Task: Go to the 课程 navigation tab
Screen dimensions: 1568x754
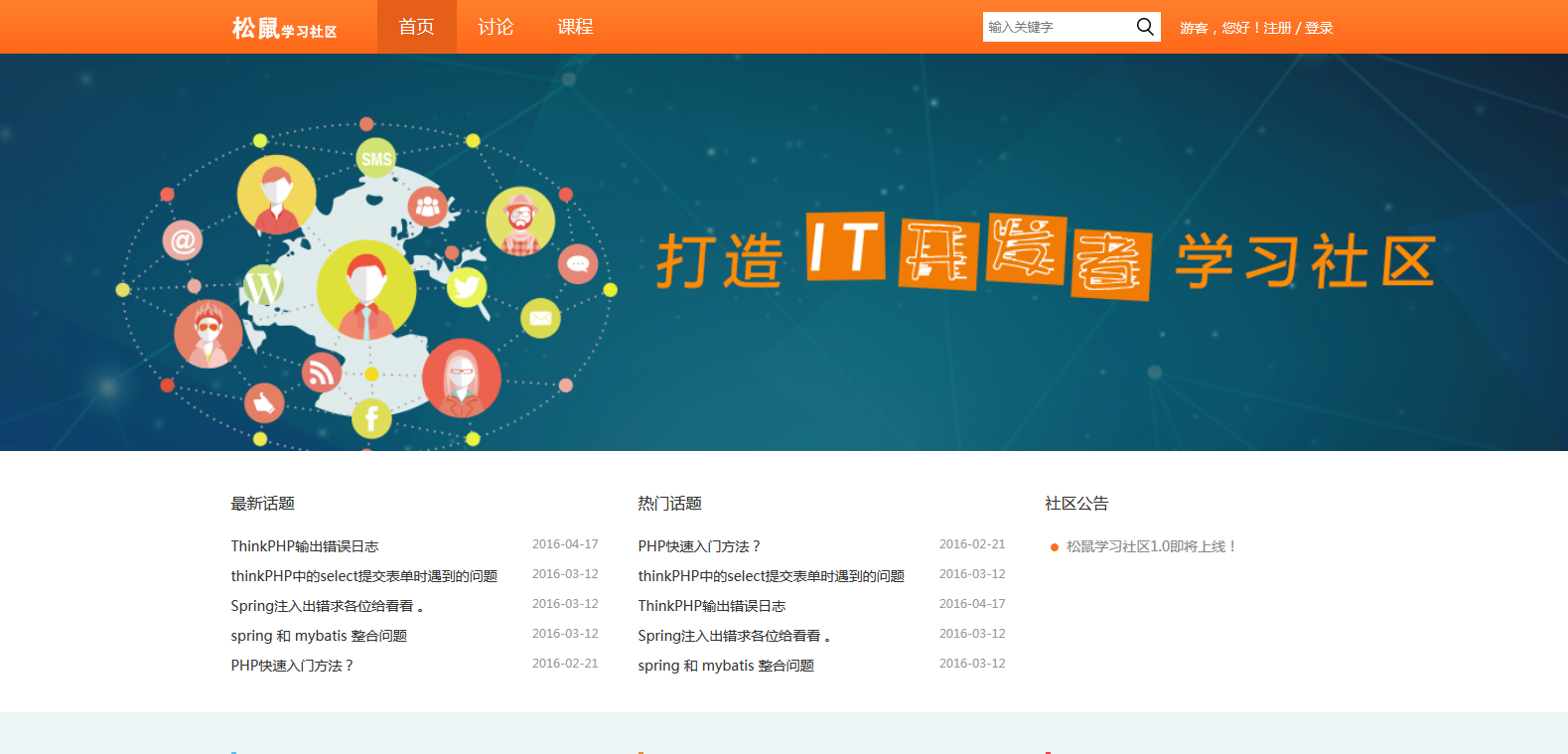Action: tap(575, 27)
